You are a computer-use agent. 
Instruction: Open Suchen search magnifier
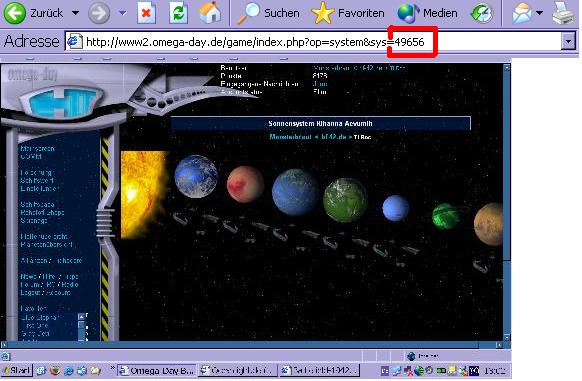click(248, 13)
